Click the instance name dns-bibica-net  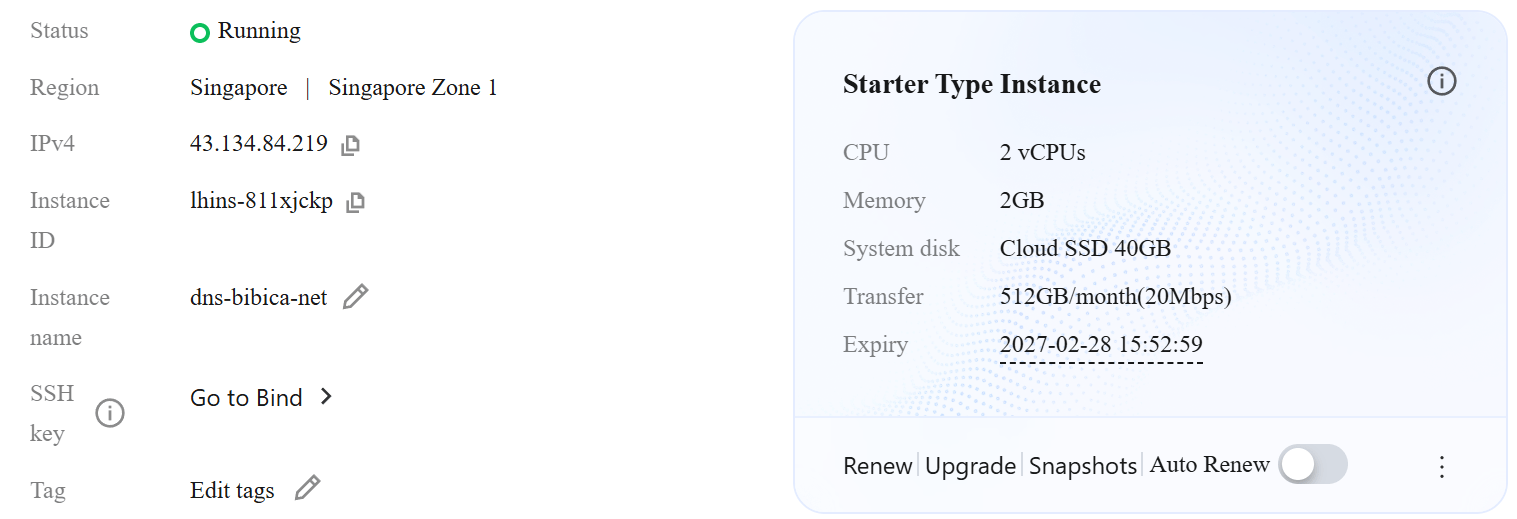pos(259,298)
